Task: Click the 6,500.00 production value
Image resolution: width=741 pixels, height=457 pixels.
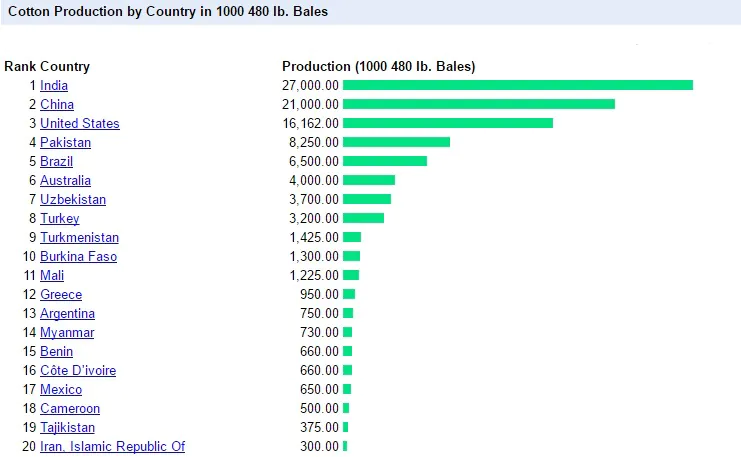Action: 314,161
